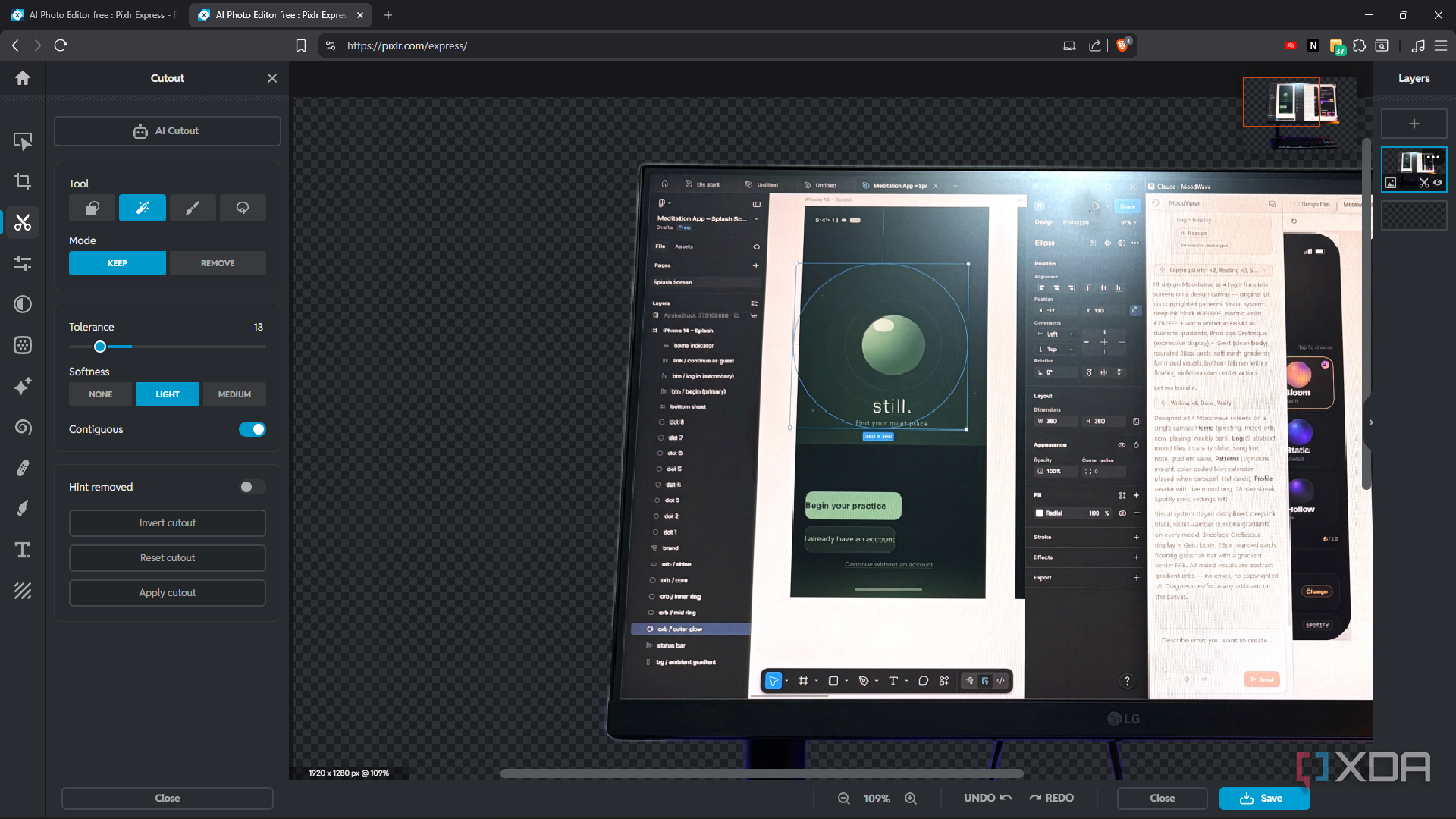Close the Cutout panel with the X

pyautogui.click(x=272, y=78)
